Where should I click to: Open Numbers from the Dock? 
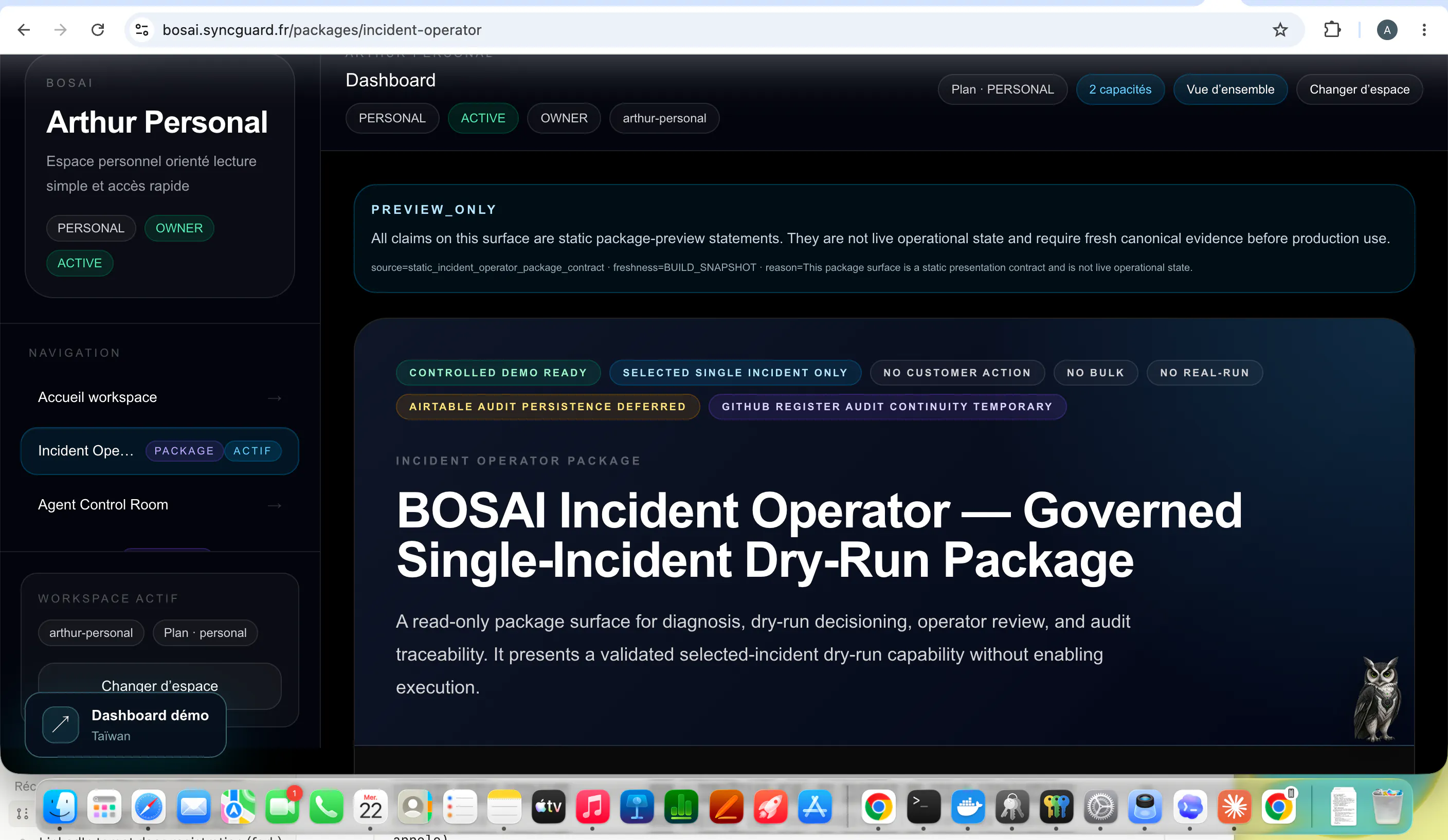681,807
